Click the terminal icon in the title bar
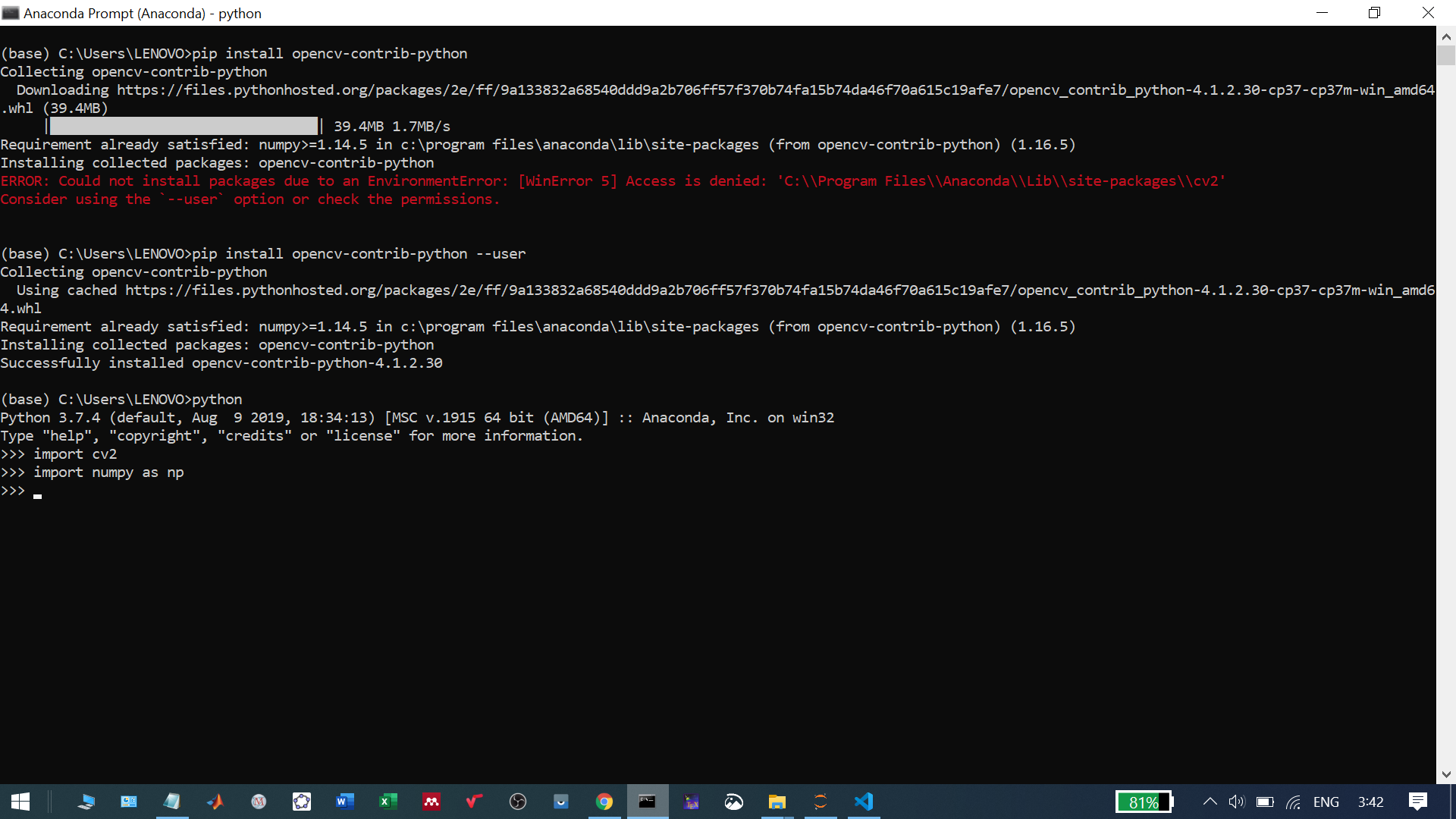This screenshot has height=819, width=1456. pyautogui.click(x=11, y=13)
